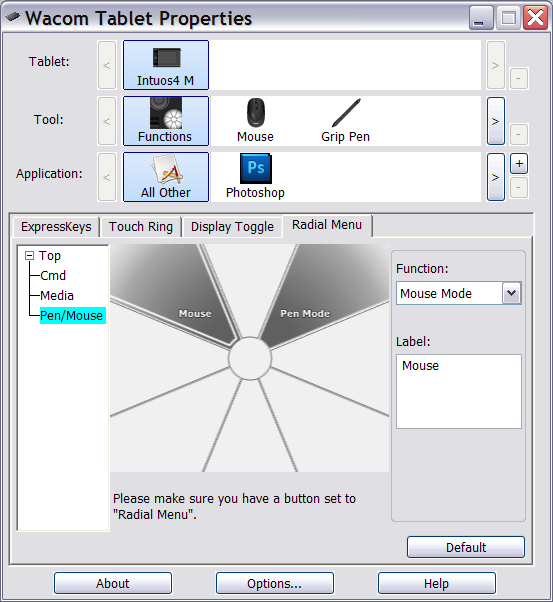Collapse the Top tree node
The height and width of the screenshot is (602, 553).
pyautogui.click(x=30, y=256)
